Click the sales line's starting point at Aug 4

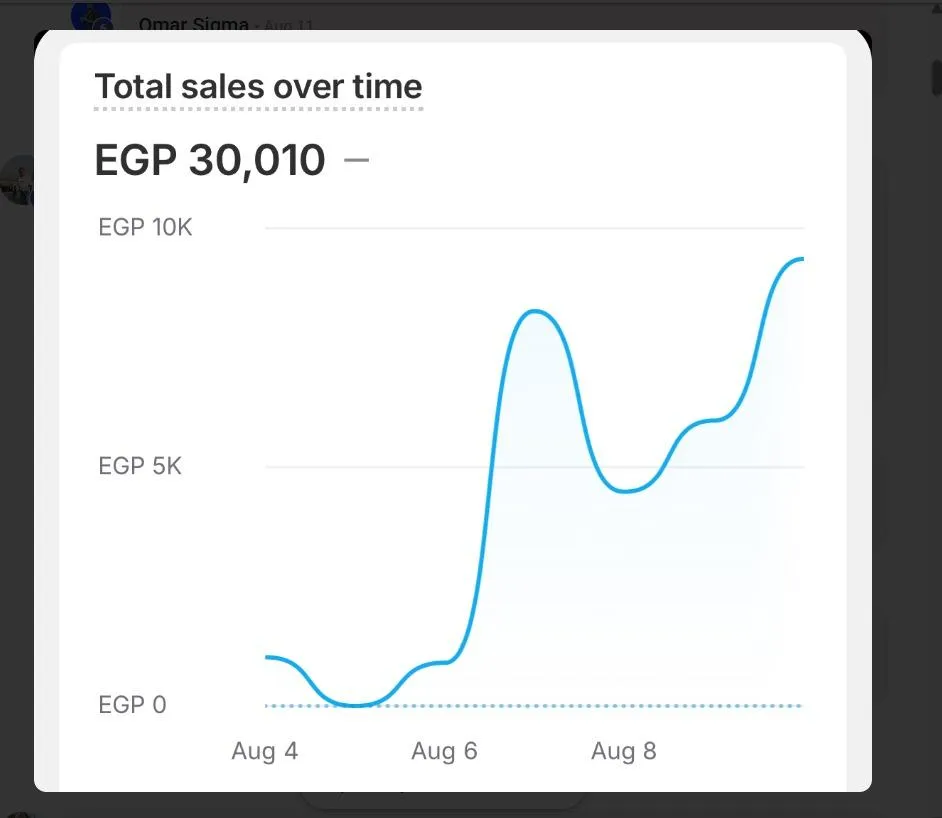click(268, 657)
